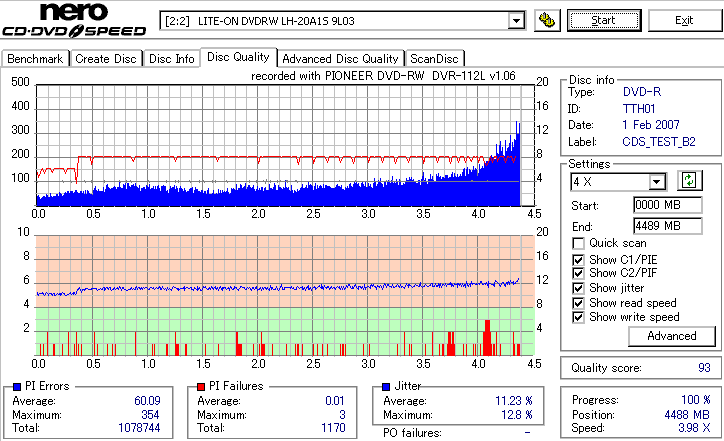Switch to Advanced Disc Quality tab

click(x=340, y=59)
